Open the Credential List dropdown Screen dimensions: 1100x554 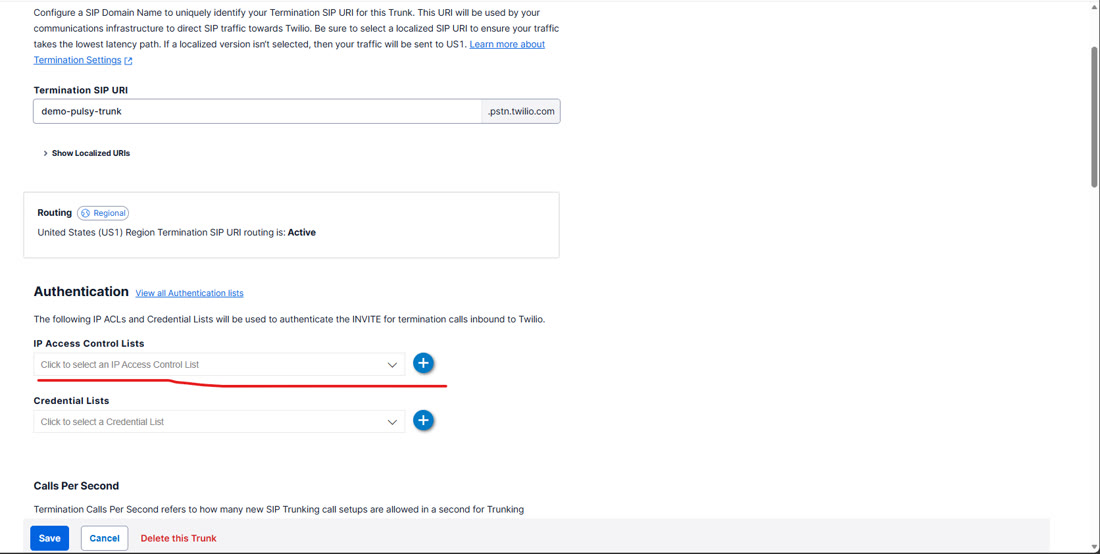tap(219, 422)
